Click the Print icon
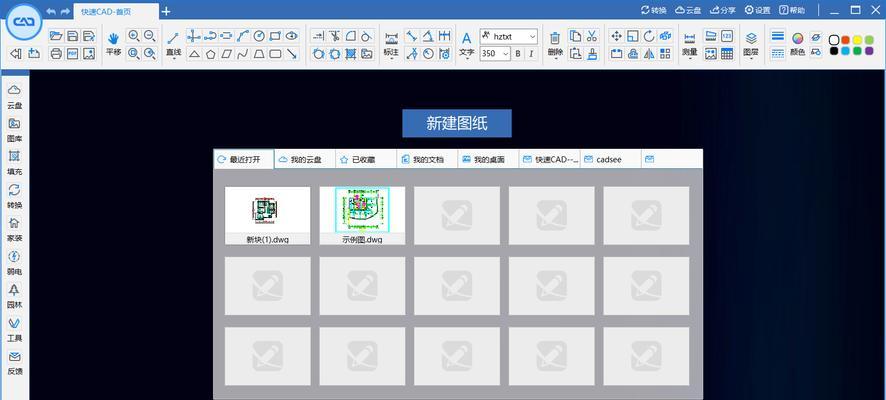The width and height of the screenshot is (886, 400). tap(55, 54)
